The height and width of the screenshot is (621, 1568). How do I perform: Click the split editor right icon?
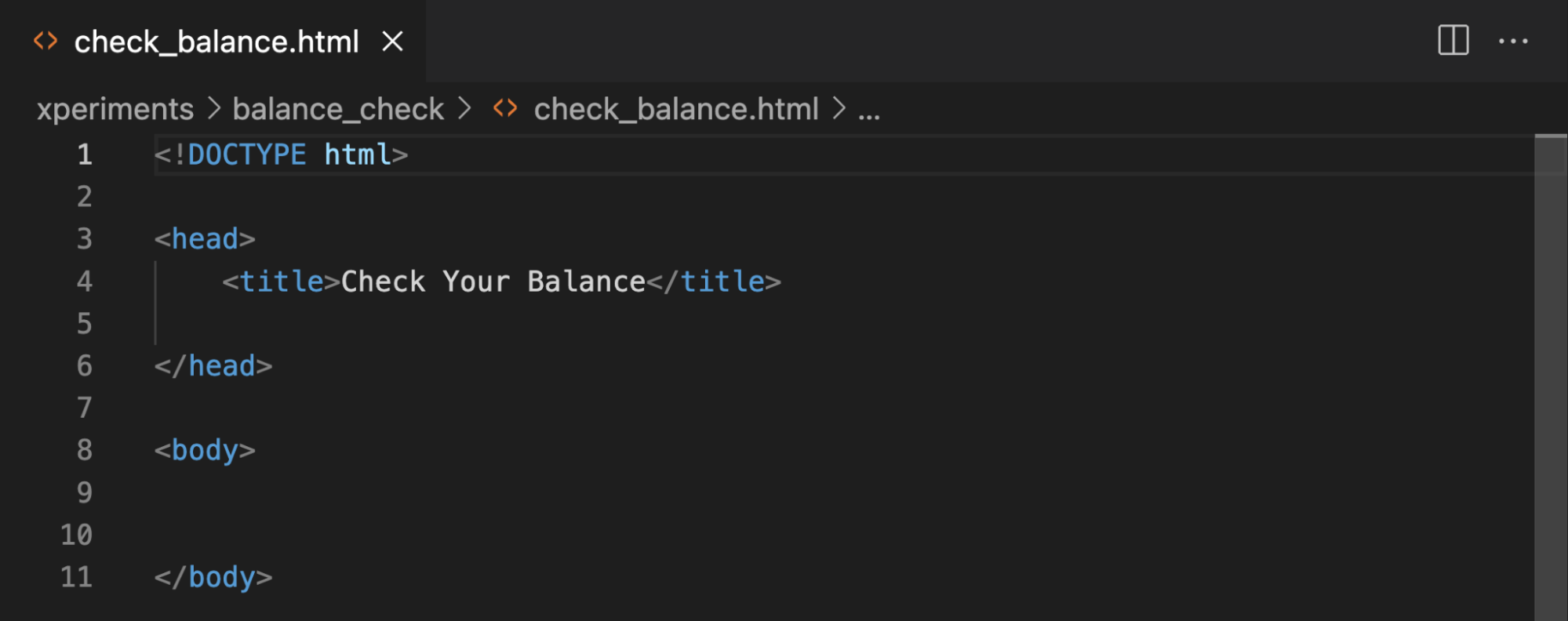[x=1453, y=40]
